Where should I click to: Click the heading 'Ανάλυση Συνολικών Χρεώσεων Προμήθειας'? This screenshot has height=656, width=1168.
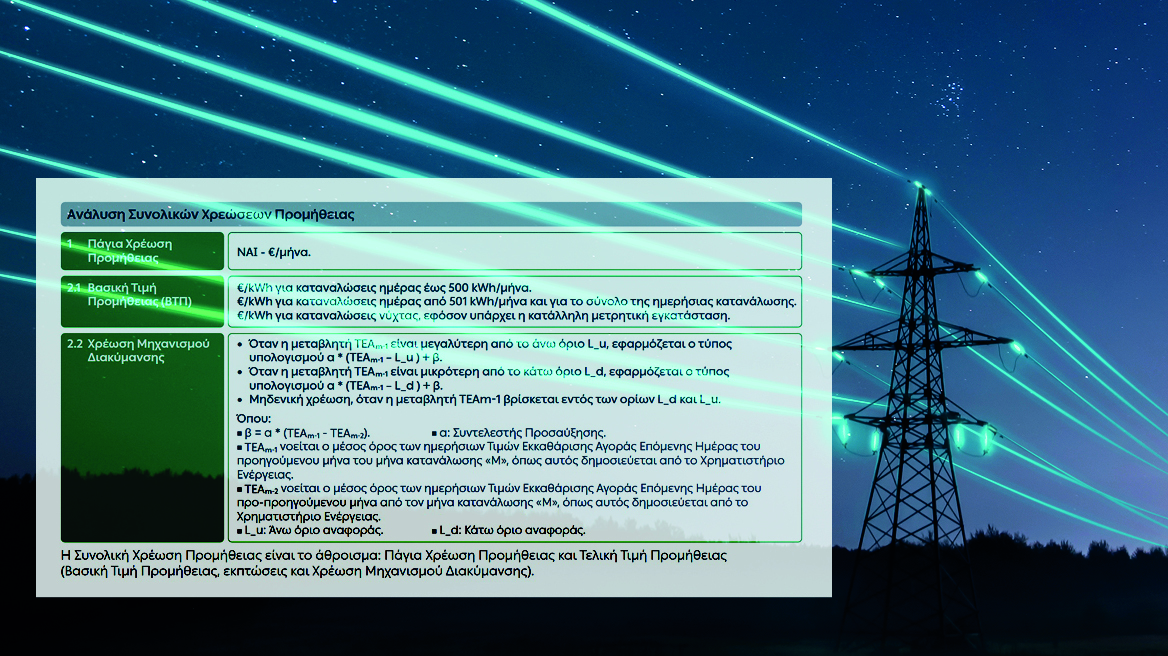click(x=210, y=214)
